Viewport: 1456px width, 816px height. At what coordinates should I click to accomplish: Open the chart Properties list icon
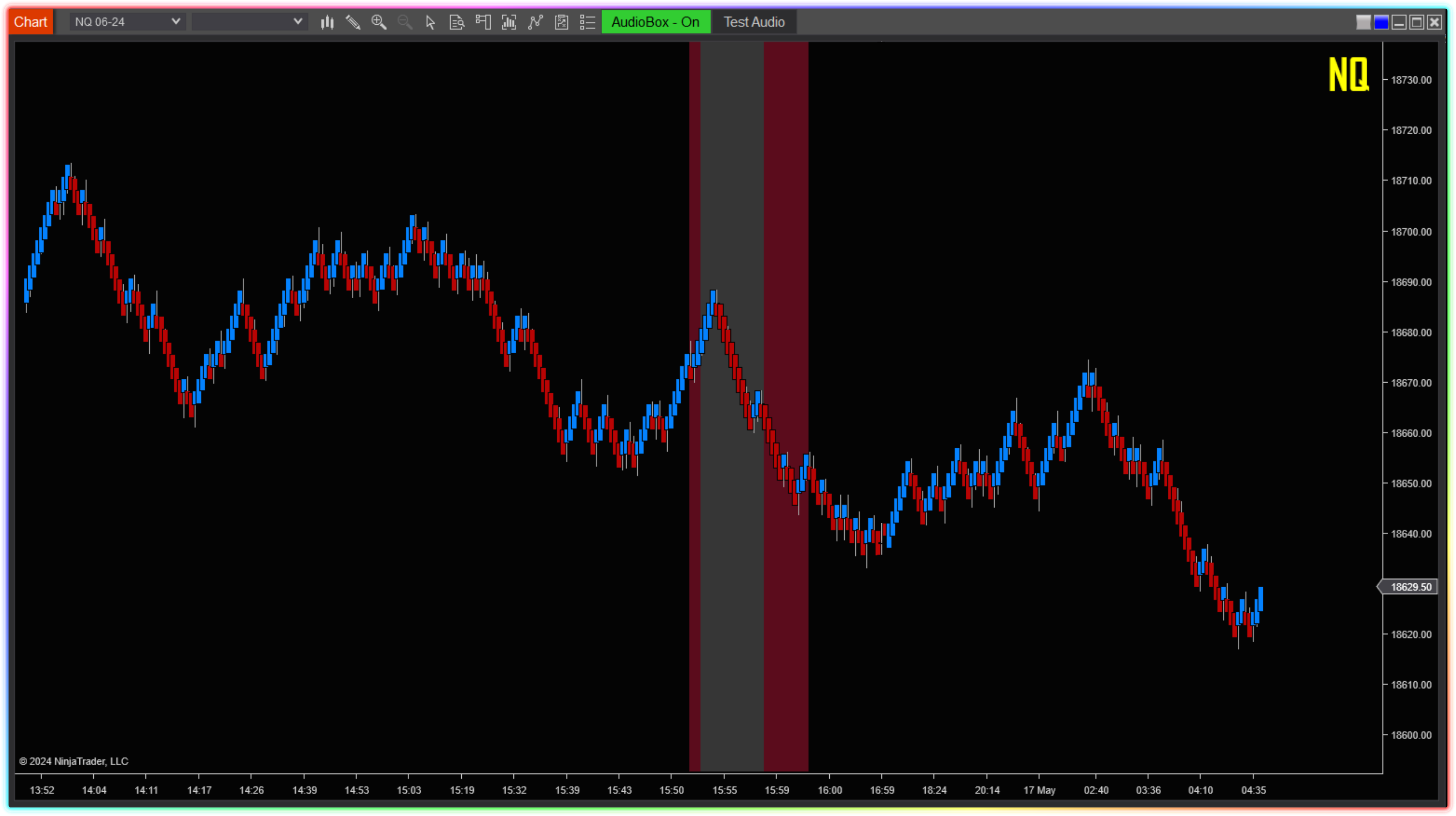click(588, 22)
